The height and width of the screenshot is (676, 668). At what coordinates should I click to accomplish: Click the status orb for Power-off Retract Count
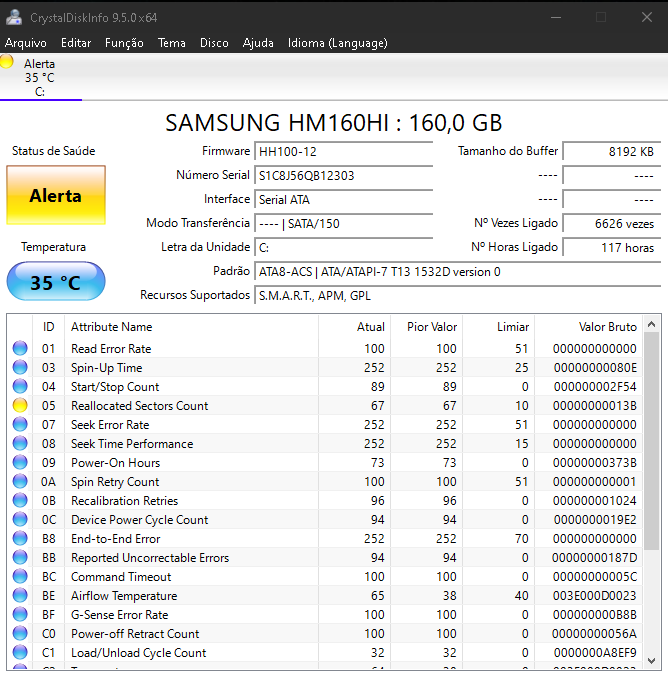[20, 633]
